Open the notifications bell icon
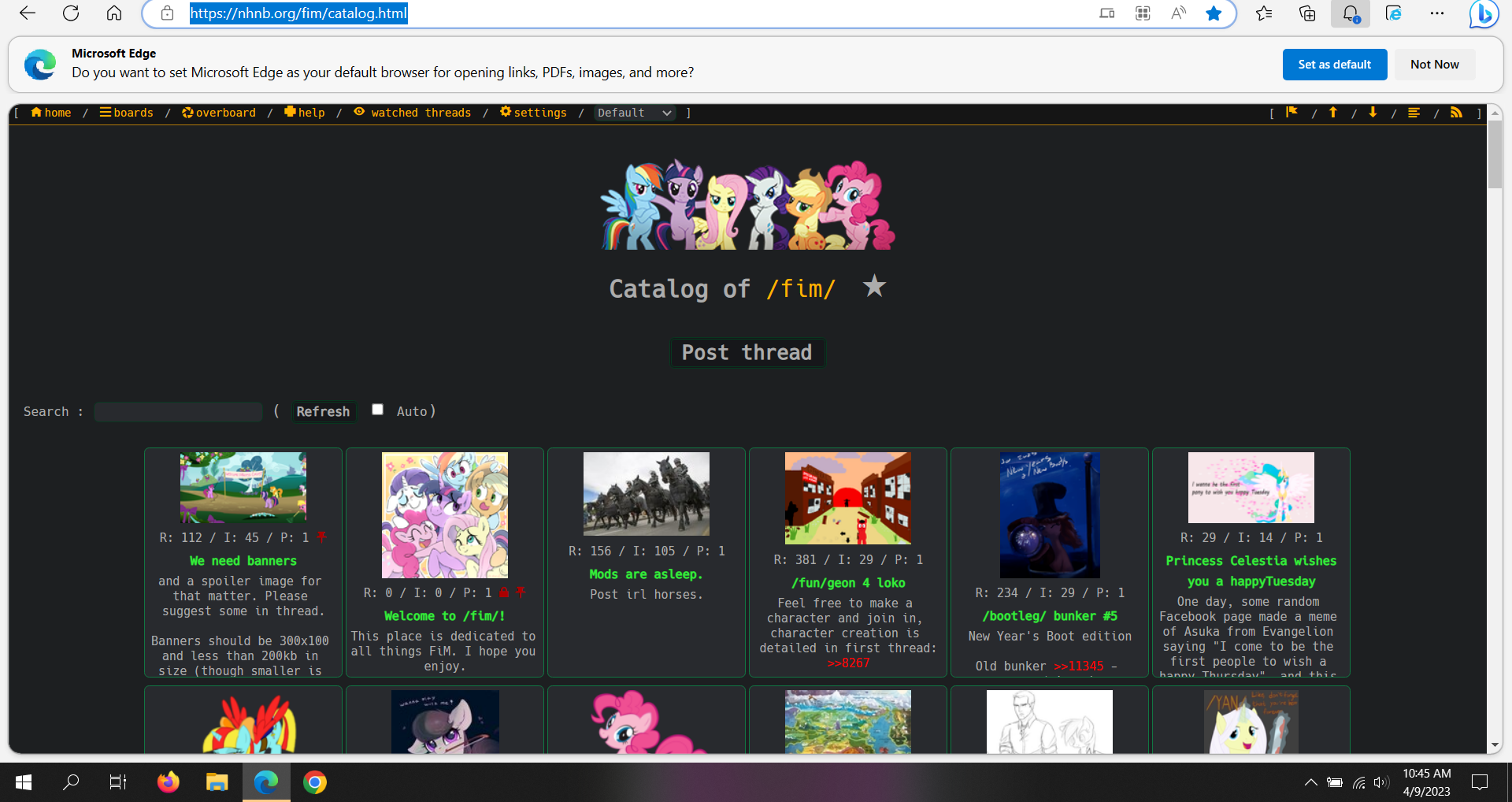1512x802 pixels. (1351, 13)
